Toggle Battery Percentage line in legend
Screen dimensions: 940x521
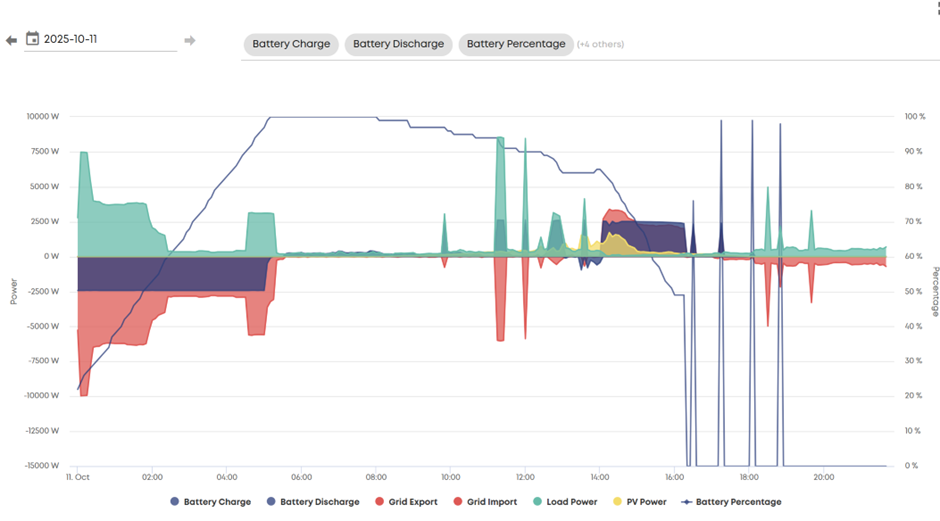pyautogui.click(x=731, y=502)
